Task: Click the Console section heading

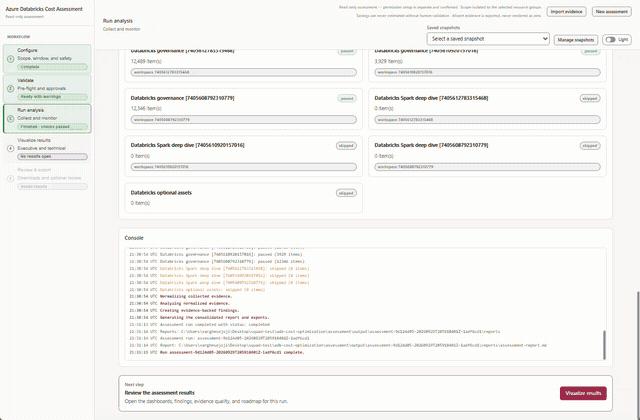Action: pos(134,238)
